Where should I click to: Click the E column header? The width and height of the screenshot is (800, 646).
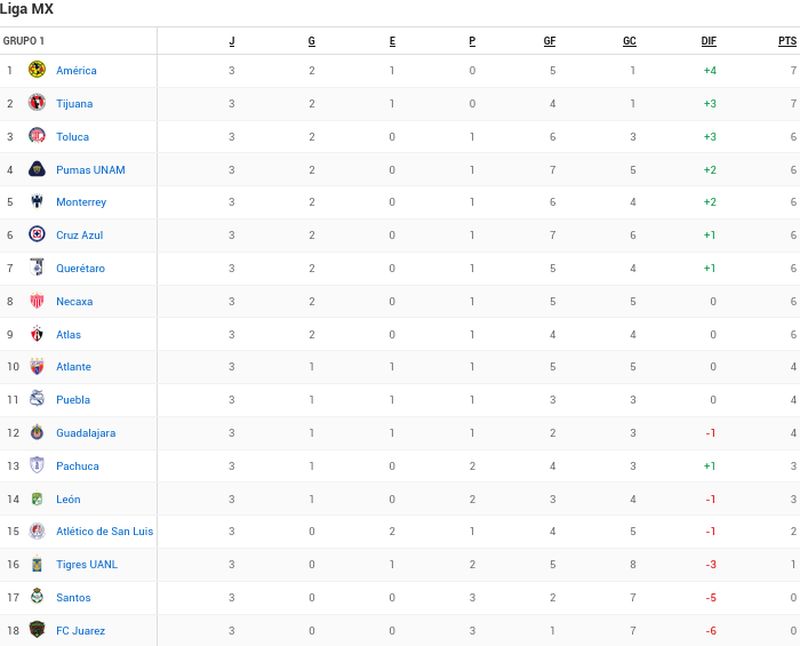(392, 41)
